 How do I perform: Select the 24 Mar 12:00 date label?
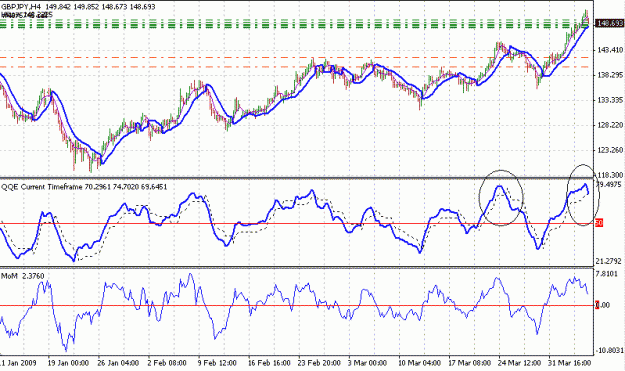pyautogui.click(x=519, y=363)
